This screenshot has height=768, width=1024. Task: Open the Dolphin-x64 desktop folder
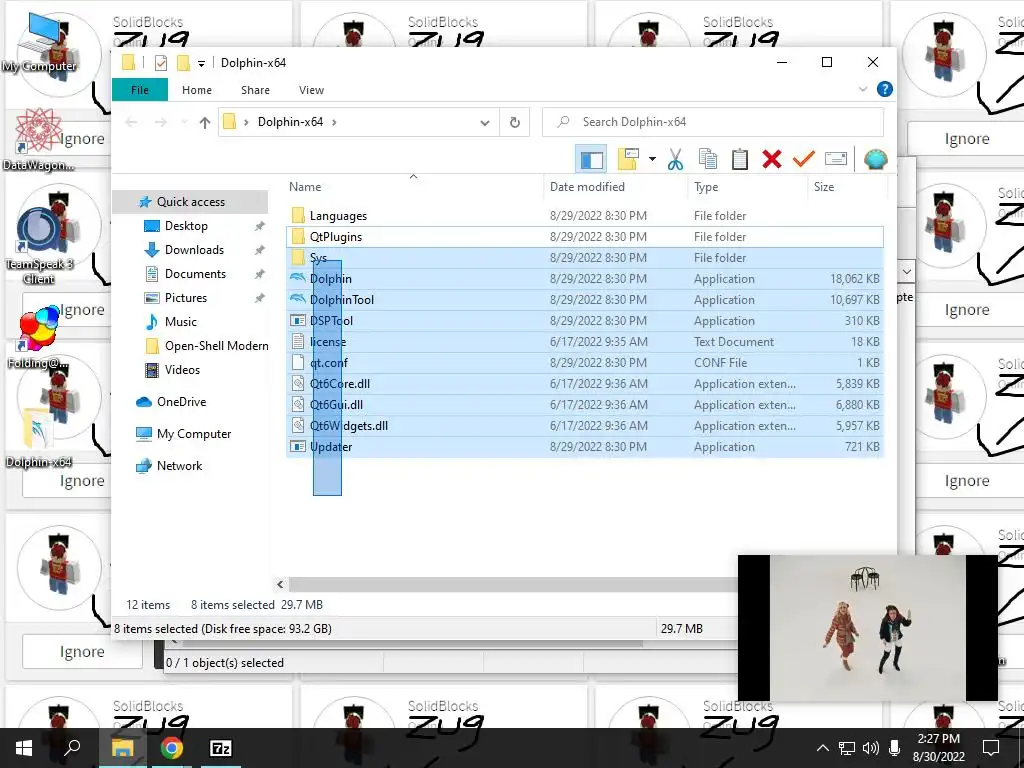(x=39, y=438)
